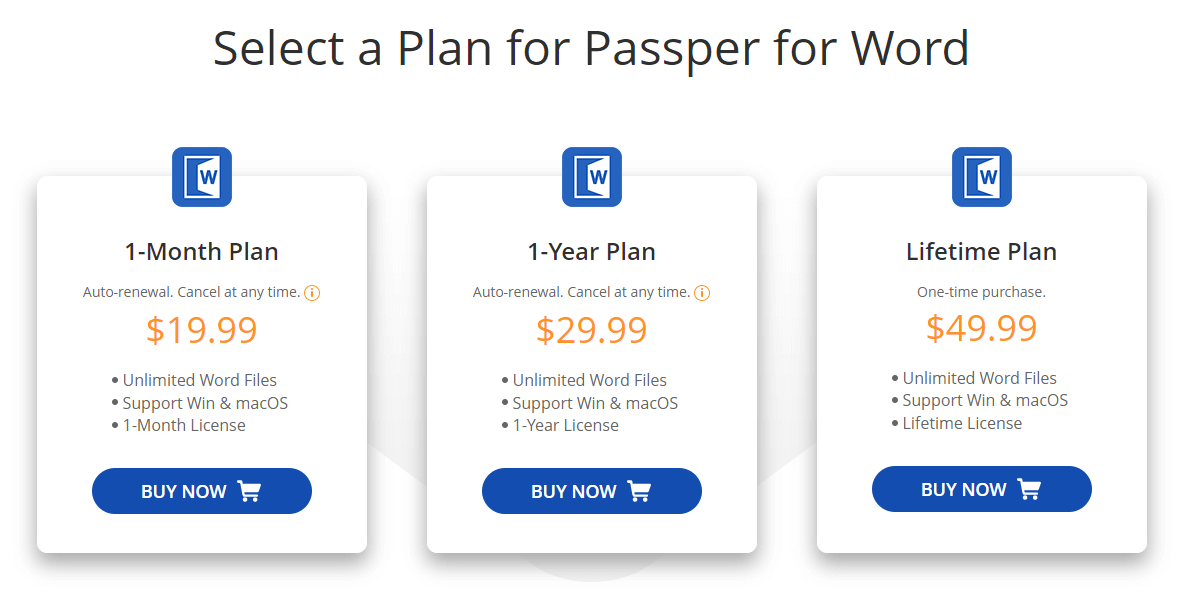The height and width of the screenshot is (594, 1180).
Task: Select the 1-Month Plan title
Action: [202, 251]
